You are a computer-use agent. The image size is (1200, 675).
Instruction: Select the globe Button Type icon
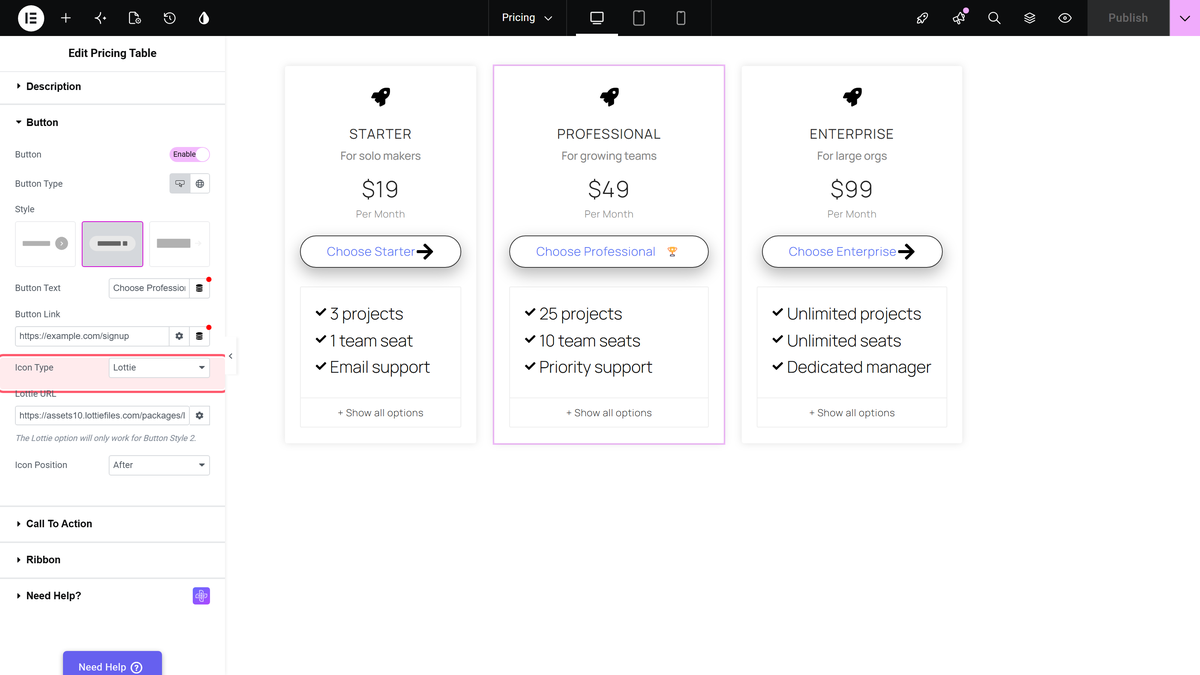200,184
